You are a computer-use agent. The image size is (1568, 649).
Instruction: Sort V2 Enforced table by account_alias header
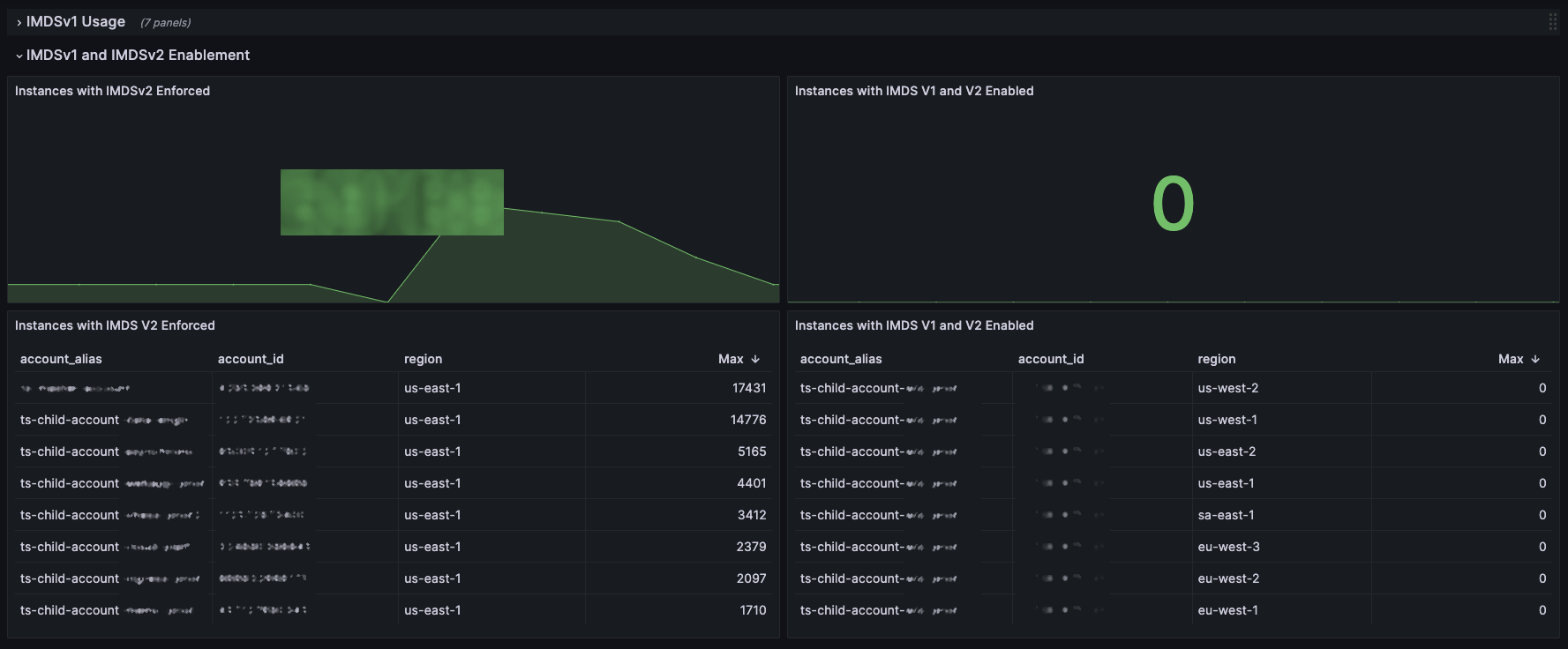click(x=61, y=359)
